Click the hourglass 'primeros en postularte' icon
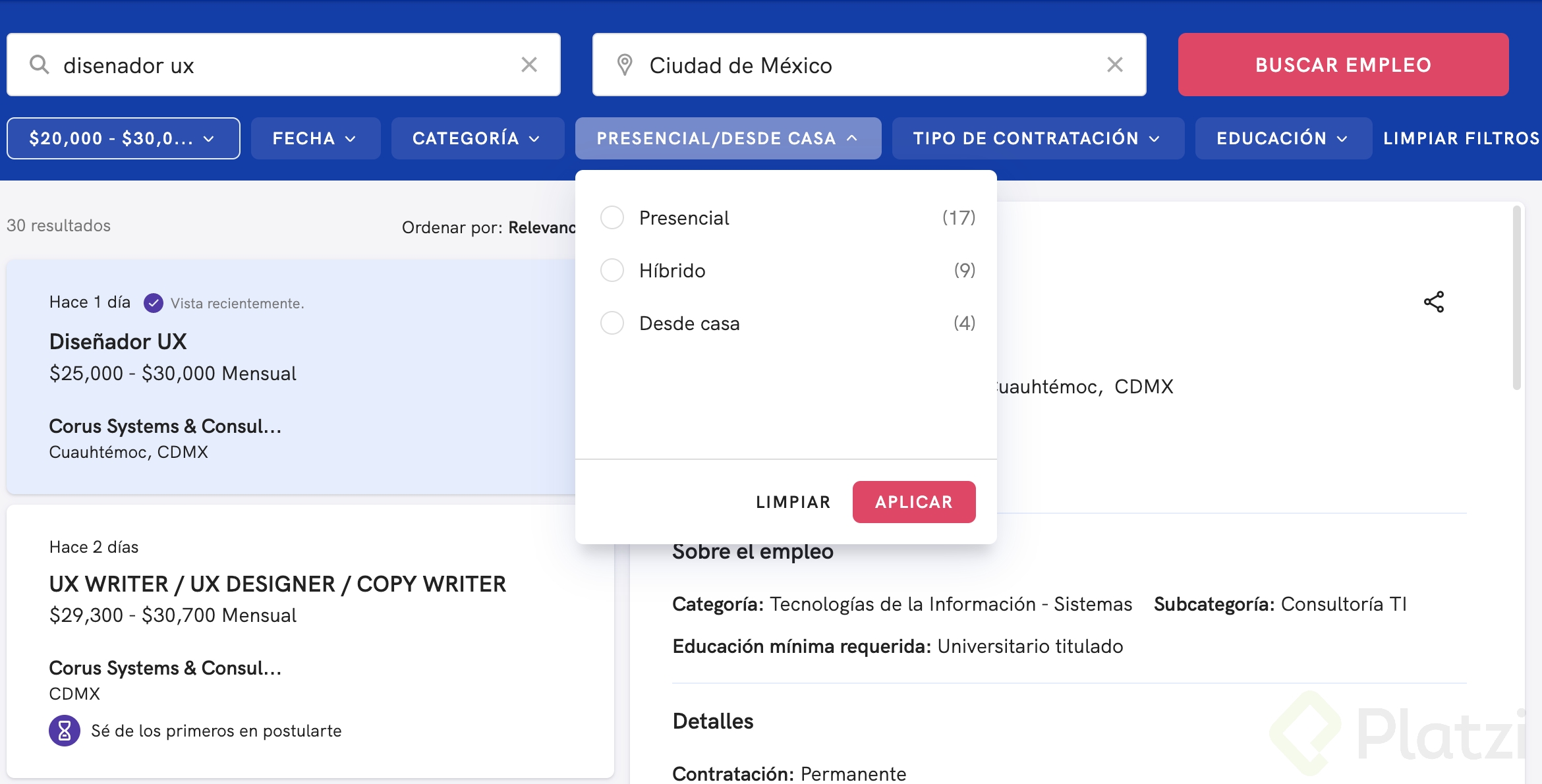 (65, 731)
